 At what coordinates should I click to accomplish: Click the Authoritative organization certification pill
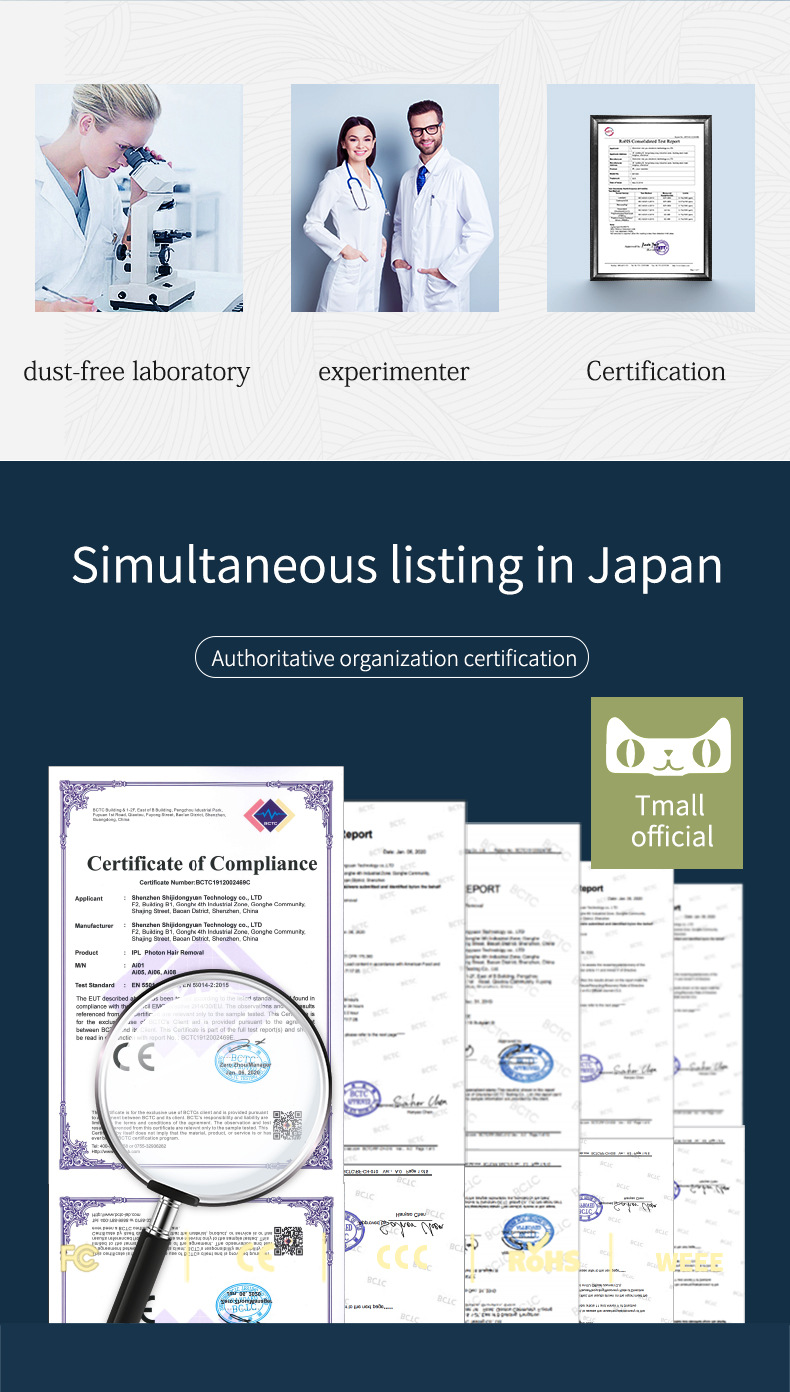click(x=394, y=658)
